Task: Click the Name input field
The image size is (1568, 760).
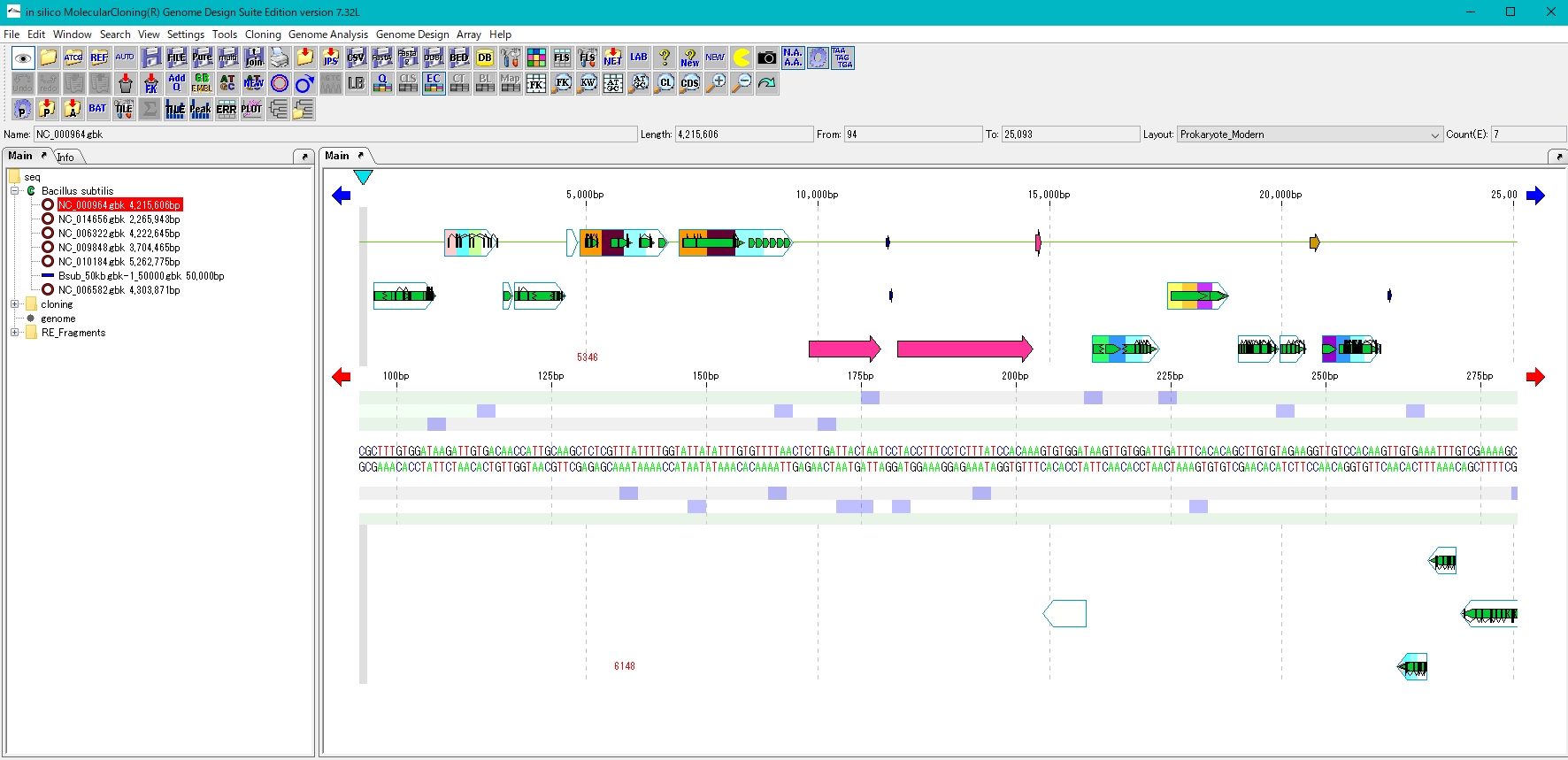Action: (x=335, y=134)
